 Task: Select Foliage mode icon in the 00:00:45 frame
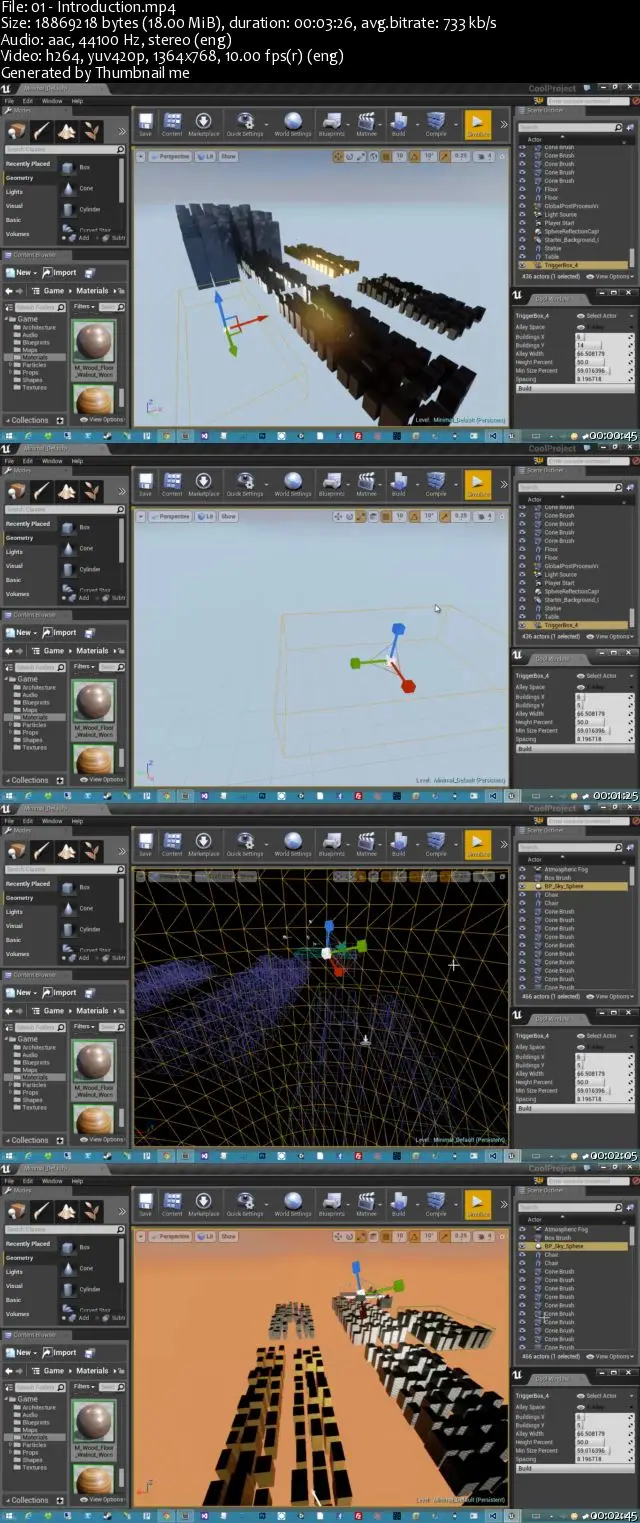pos(91,131)
